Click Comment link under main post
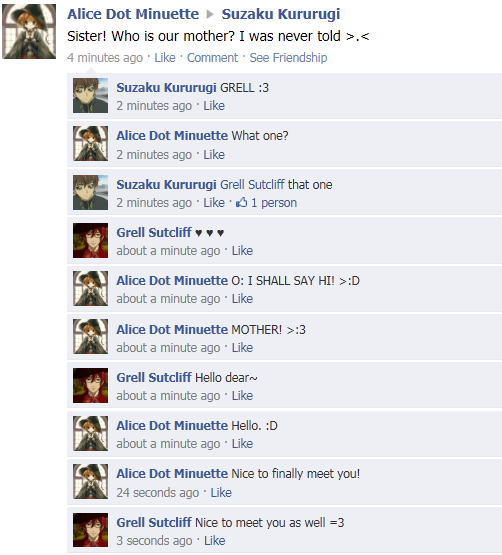Screen dimensions: 502x555 tap(212, 57)
